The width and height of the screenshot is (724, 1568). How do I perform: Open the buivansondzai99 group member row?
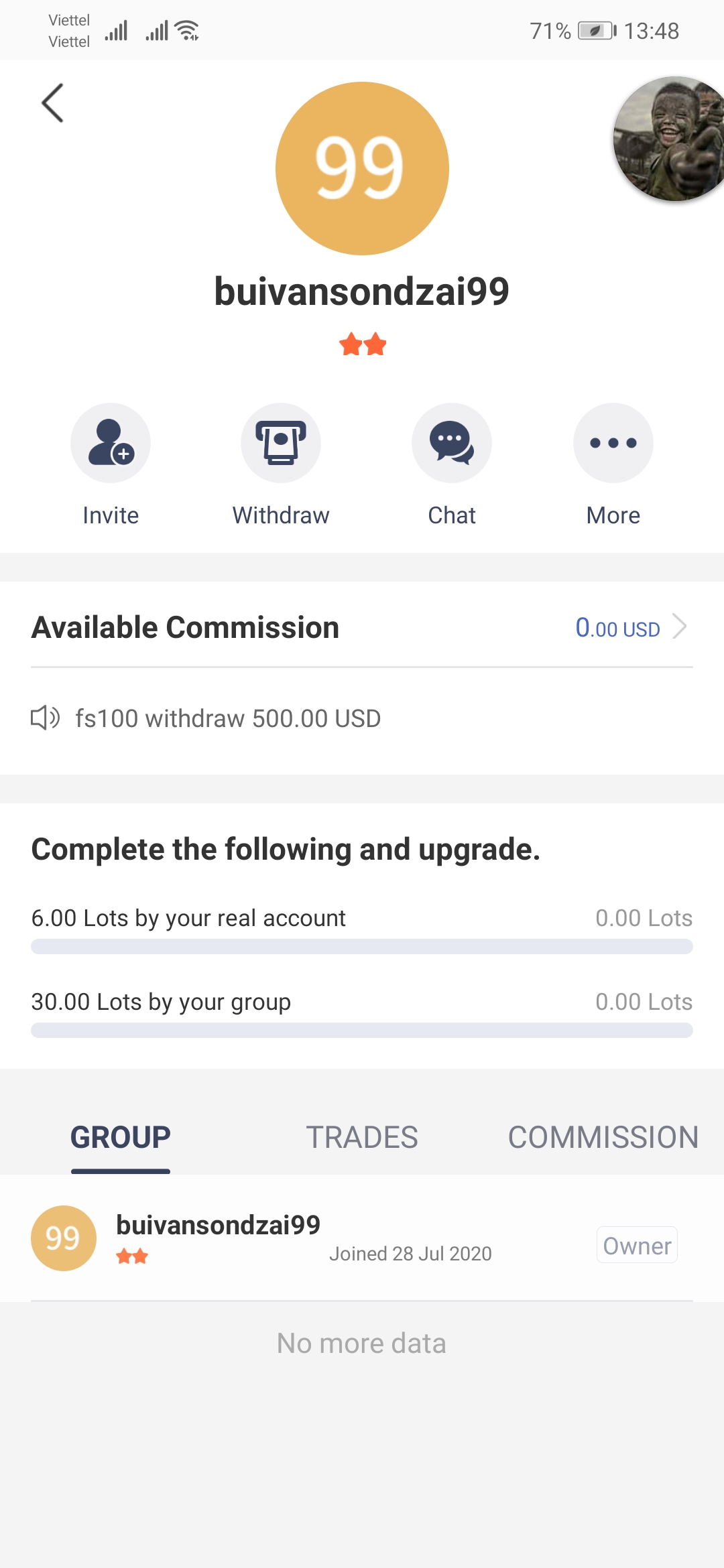point(362,1238)
